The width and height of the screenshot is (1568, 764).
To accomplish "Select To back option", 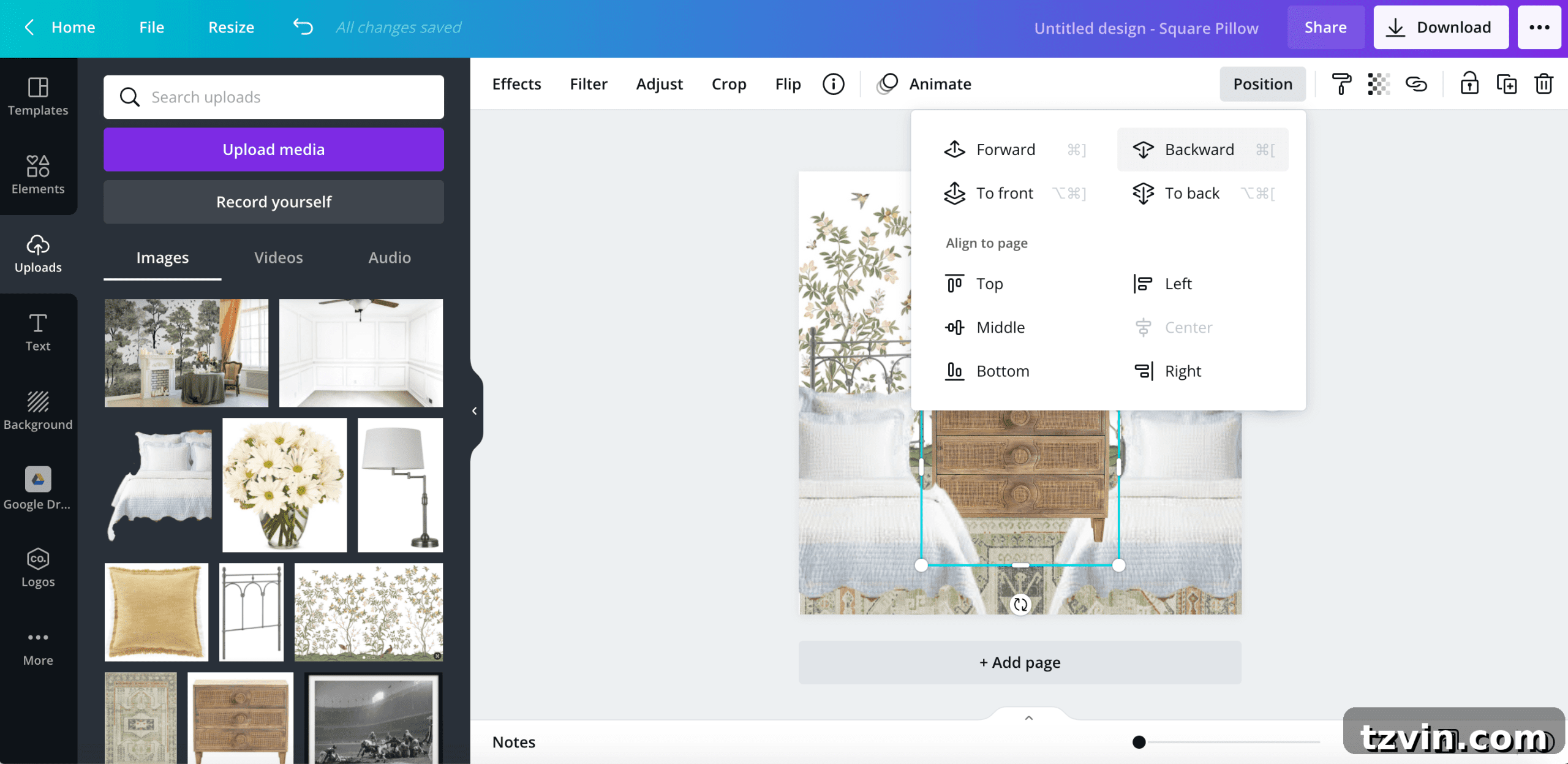I will [1203, 193].
